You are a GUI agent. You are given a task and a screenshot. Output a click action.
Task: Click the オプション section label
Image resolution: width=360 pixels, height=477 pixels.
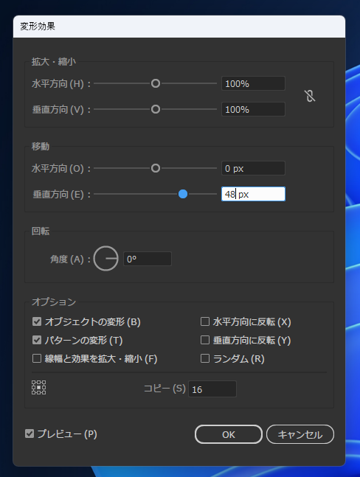coord(54,302)
